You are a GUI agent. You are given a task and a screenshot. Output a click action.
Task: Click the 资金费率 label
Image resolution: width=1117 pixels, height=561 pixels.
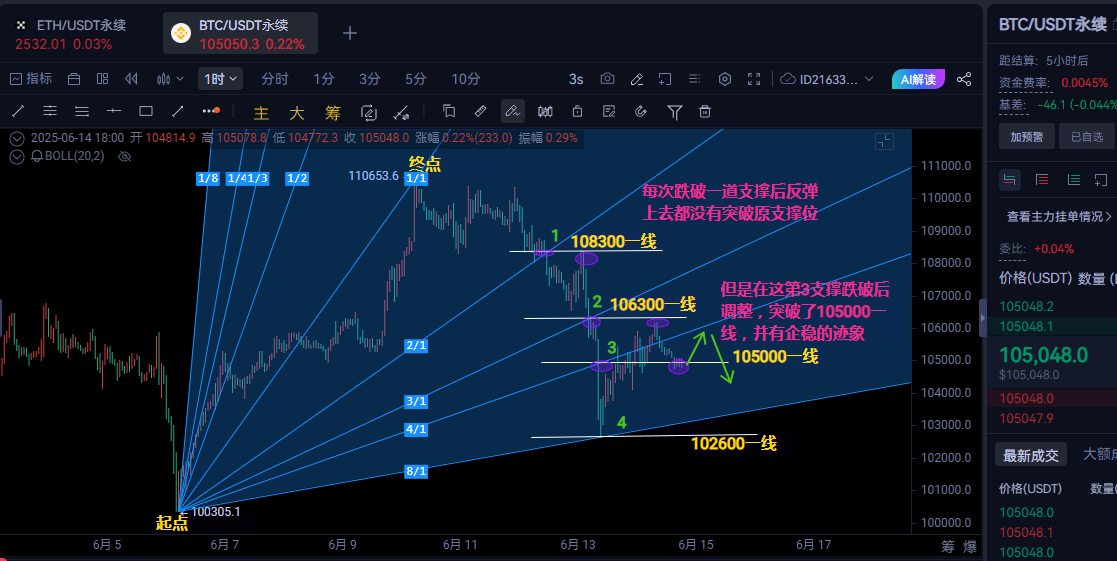(x=1024, y=83)
